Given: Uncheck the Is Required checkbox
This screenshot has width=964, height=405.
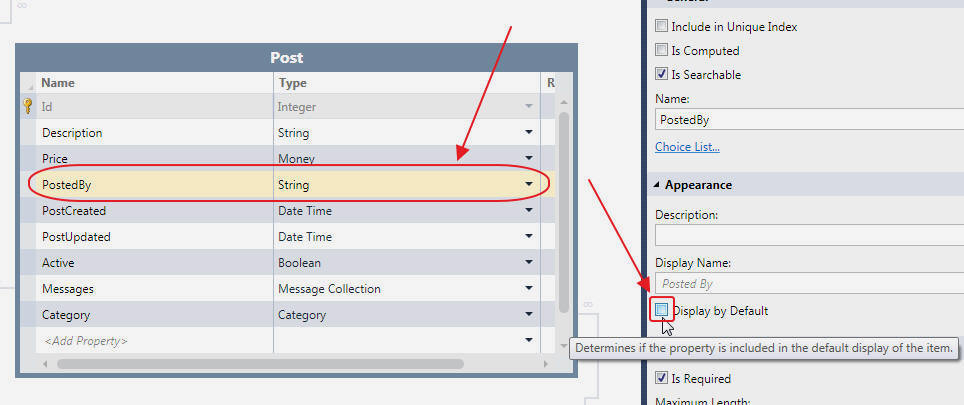Looking at the screenshot, I should 661,378.
